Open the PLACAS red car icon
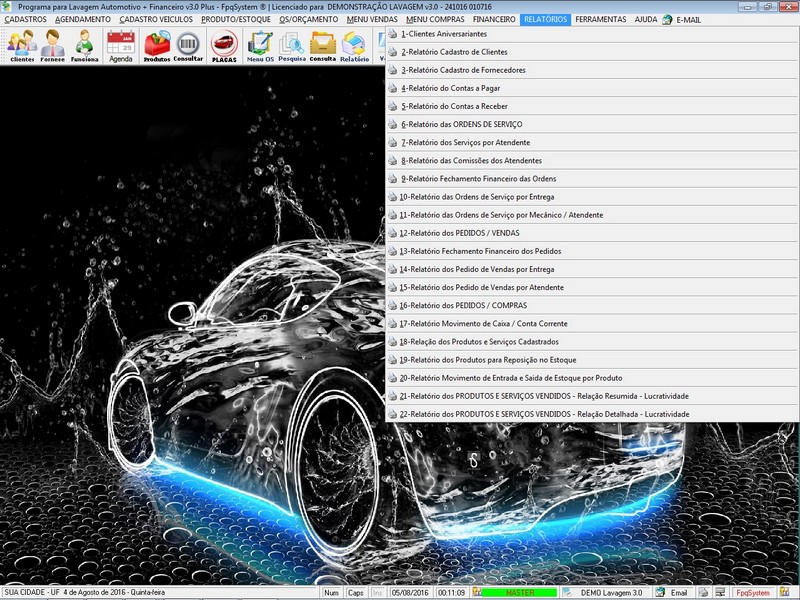This screenshot has width=800, height=600. (224, 46)
